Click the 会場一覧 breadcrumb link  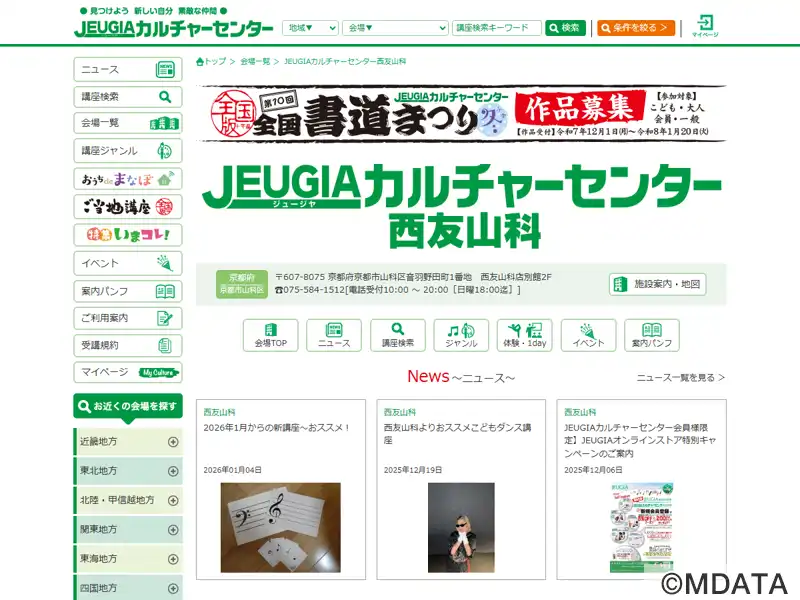tap(255, 61)
